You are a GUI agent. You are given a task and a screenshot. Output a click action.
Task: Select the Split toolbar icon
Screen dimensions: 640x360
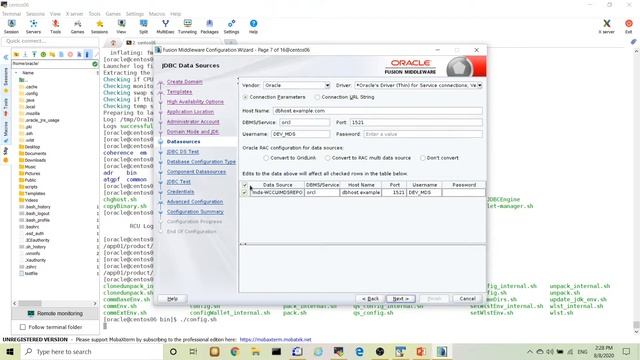point(143,26)
